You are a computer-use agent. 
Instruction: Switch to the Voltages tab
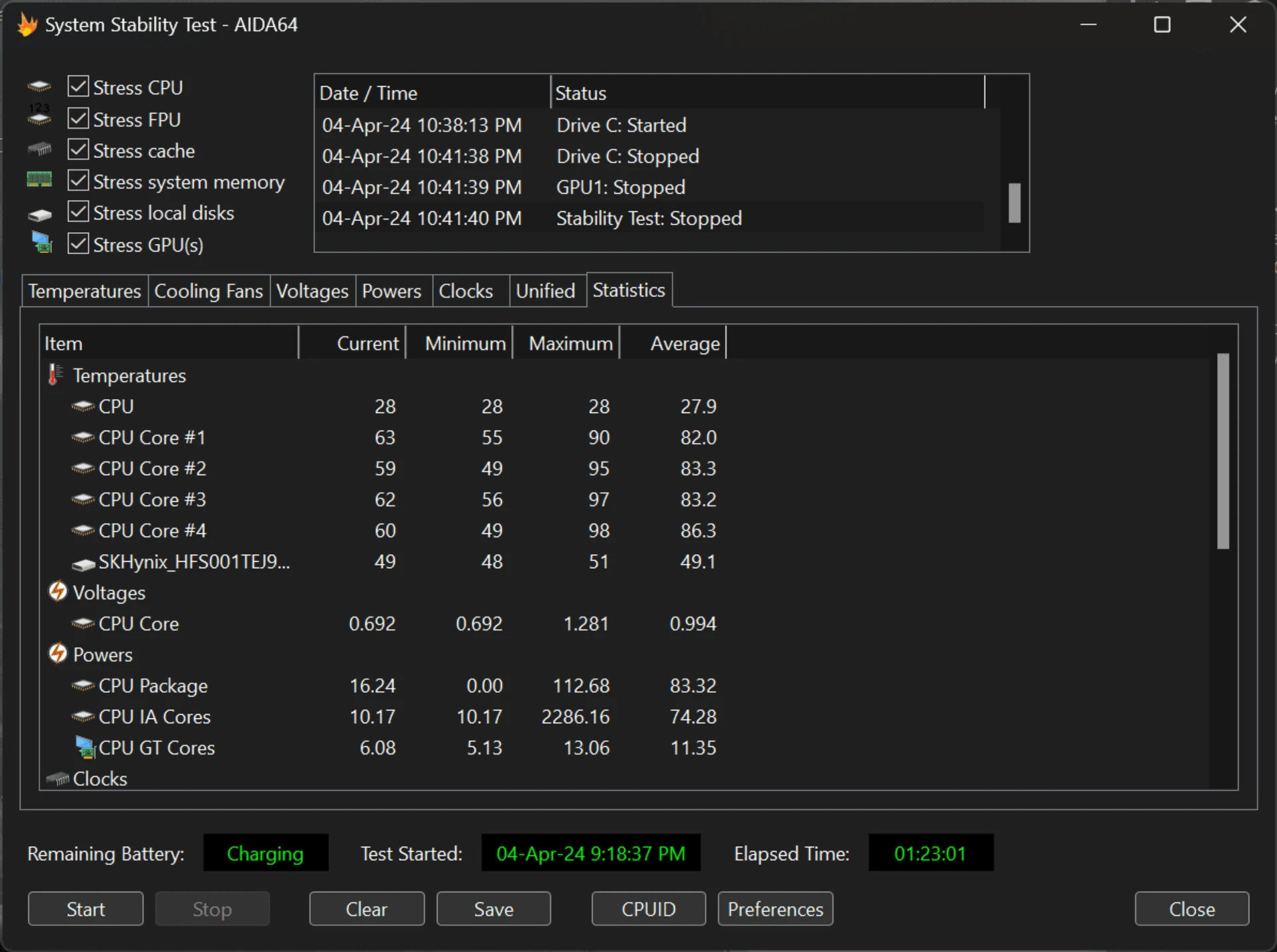pos(313,291)
